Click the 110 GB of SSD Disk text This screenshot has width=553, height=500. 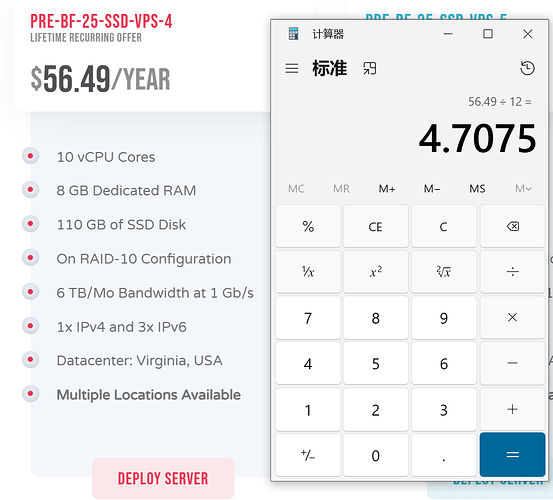[121, 225]
